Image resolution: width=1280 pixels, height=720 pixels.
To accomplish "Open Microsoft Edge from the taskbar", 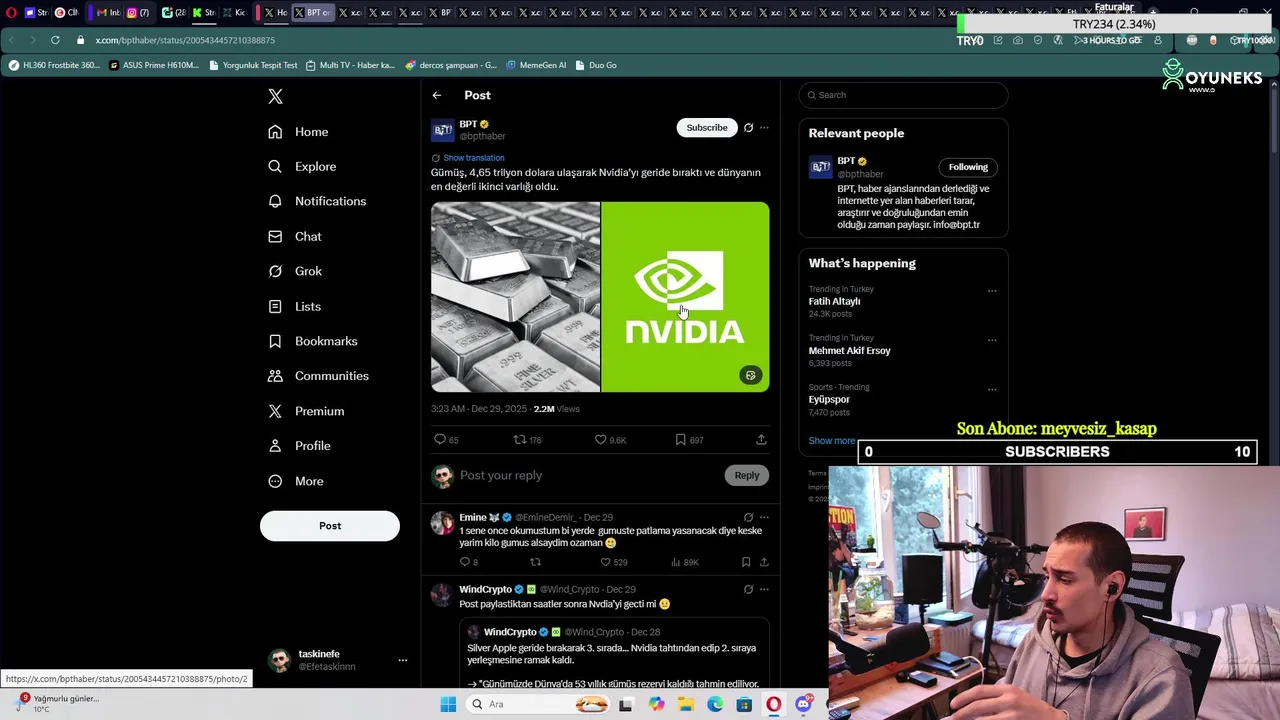I will pos(715,704).
